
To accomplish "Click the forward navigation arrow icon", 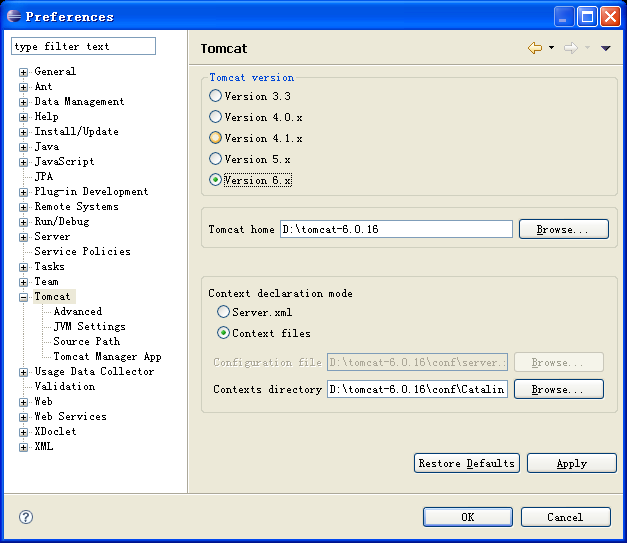I will click(571, 48).
